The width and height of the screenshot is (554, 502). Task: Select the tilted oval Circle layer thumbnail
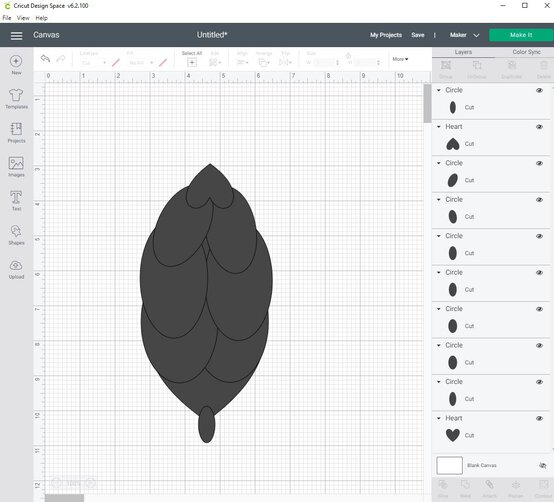pos(453,180)
